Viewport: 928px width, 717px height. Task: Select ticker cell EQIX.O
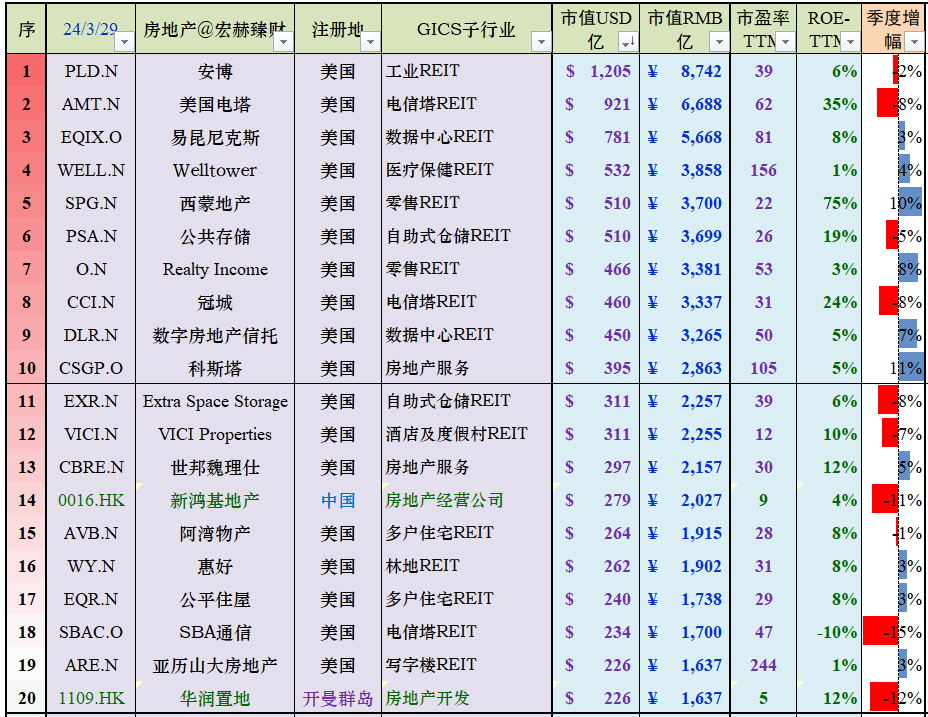tap(91, 137)
